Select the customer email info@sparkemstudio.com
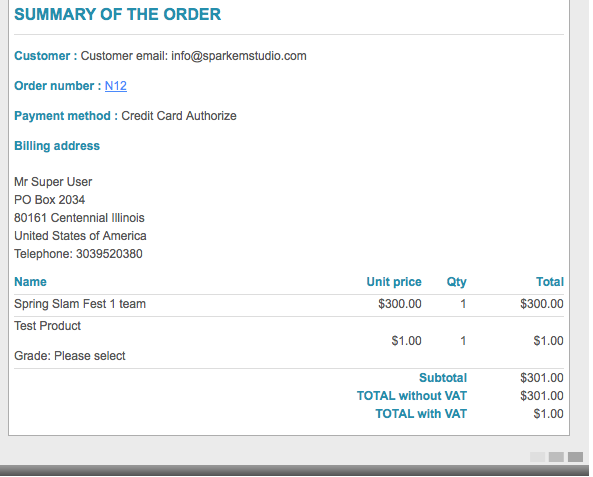Viewport: 593px width, 477px height. 239,56
